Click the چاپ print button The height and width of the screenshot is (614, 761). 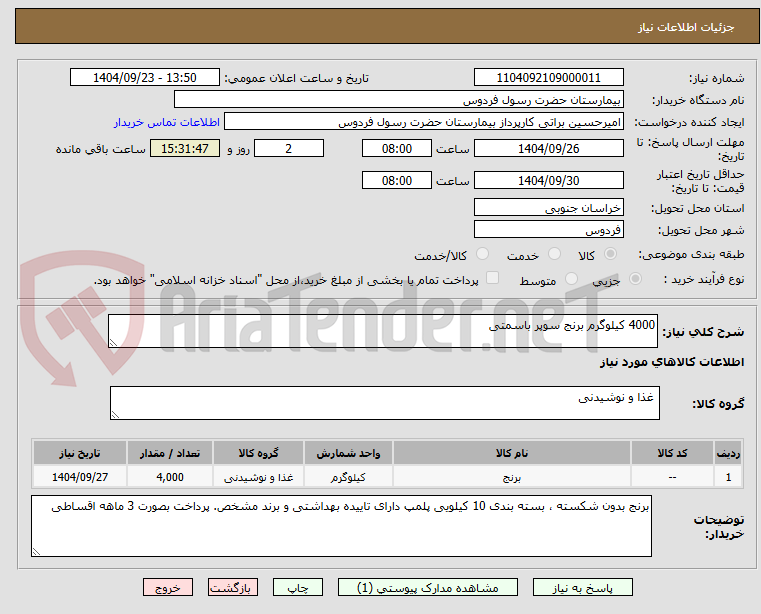click(298, 587)
